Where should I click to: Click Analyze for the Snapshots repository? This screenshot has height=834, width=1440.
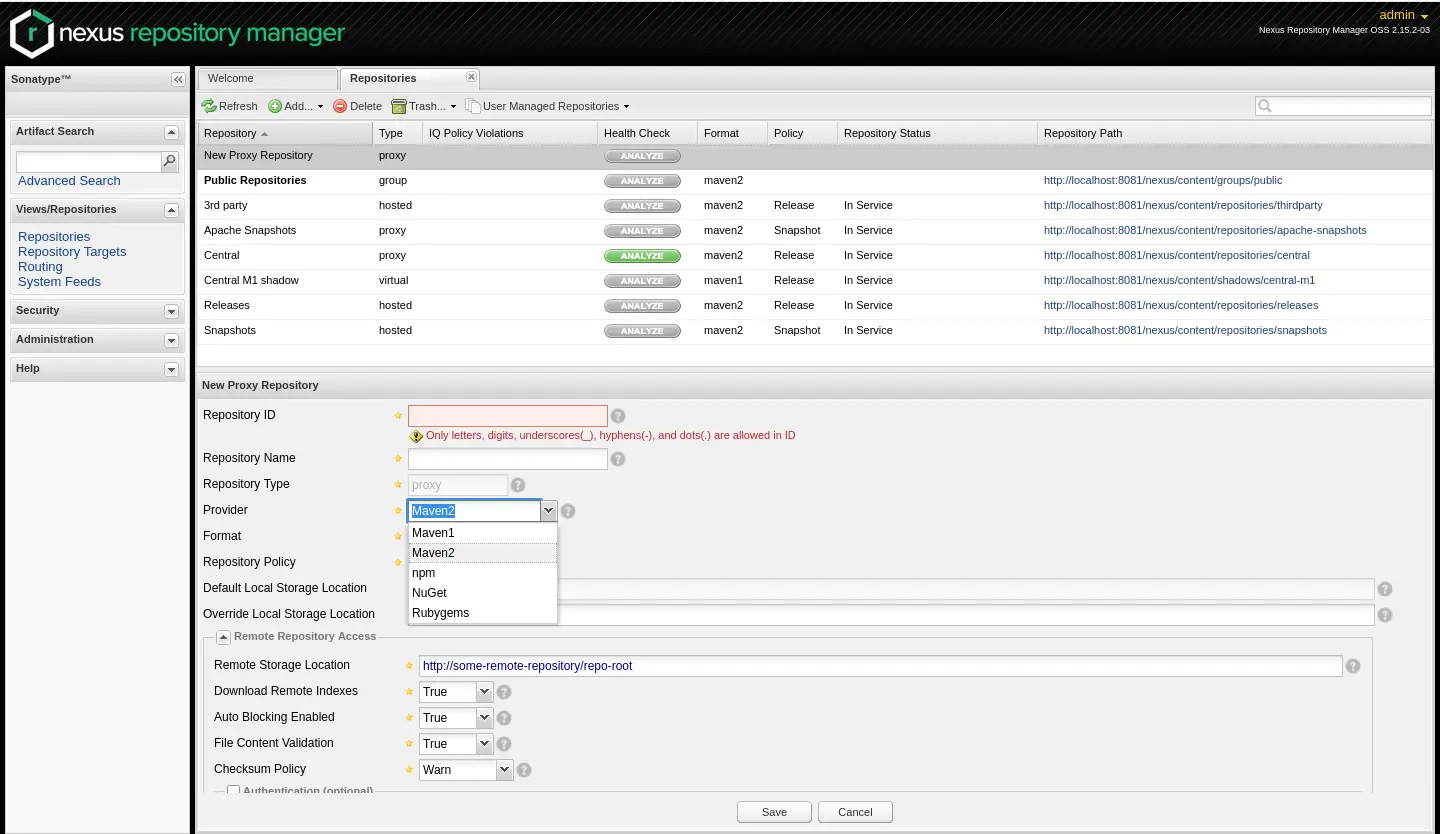(x=642, y=331)
